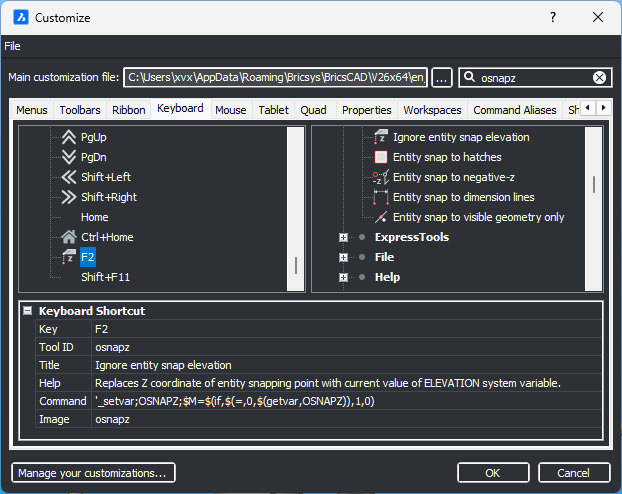Collapse the Keyboard Shortcut section
622x494 pixels.
tap(28, 311)
